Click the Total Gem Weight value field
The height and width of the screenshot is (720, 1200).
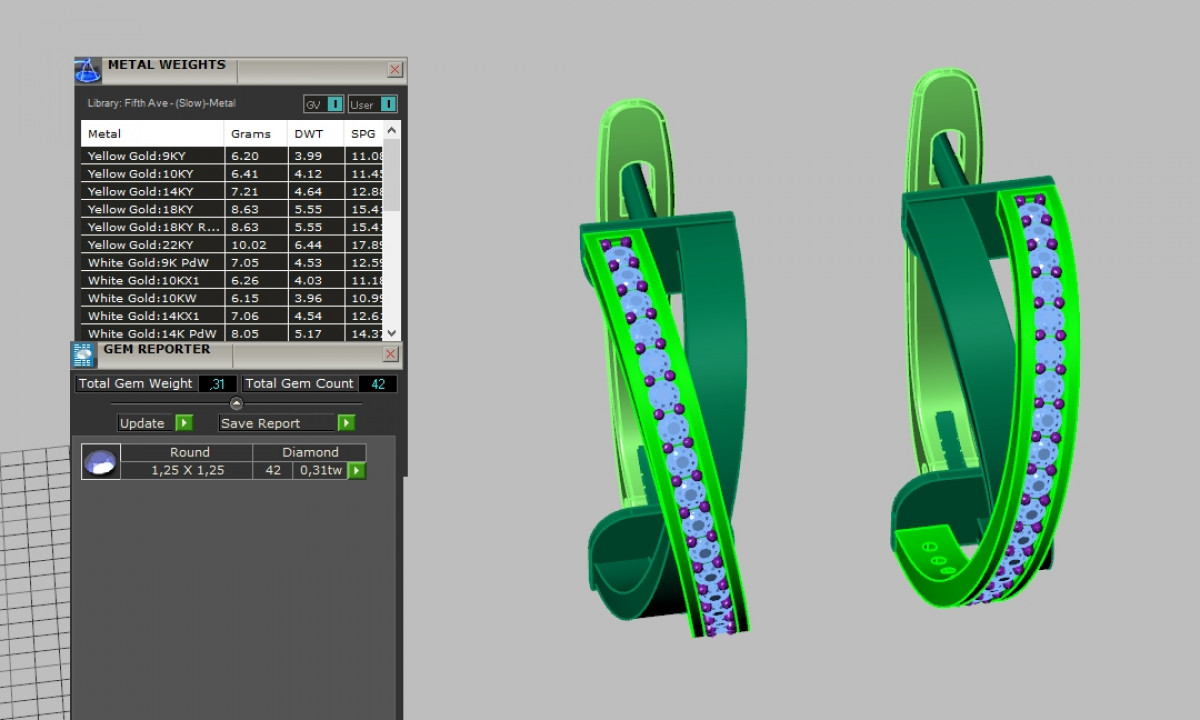[x=218, y=384]
